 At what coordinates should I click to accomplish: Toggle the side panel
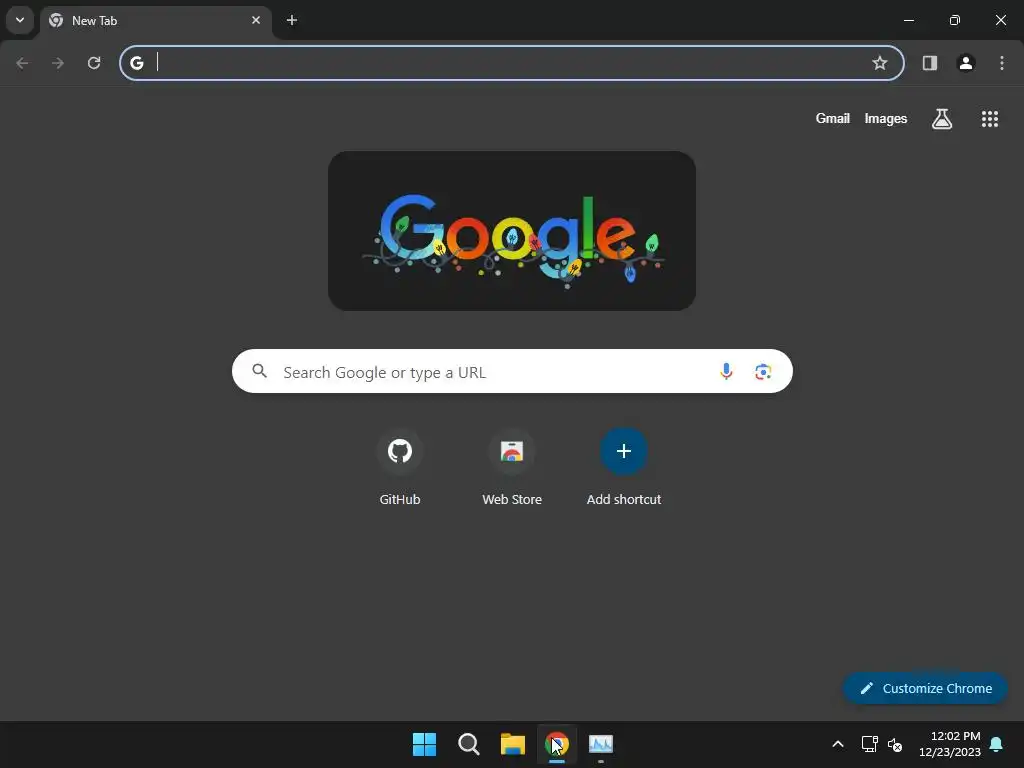tap(930, 63)
